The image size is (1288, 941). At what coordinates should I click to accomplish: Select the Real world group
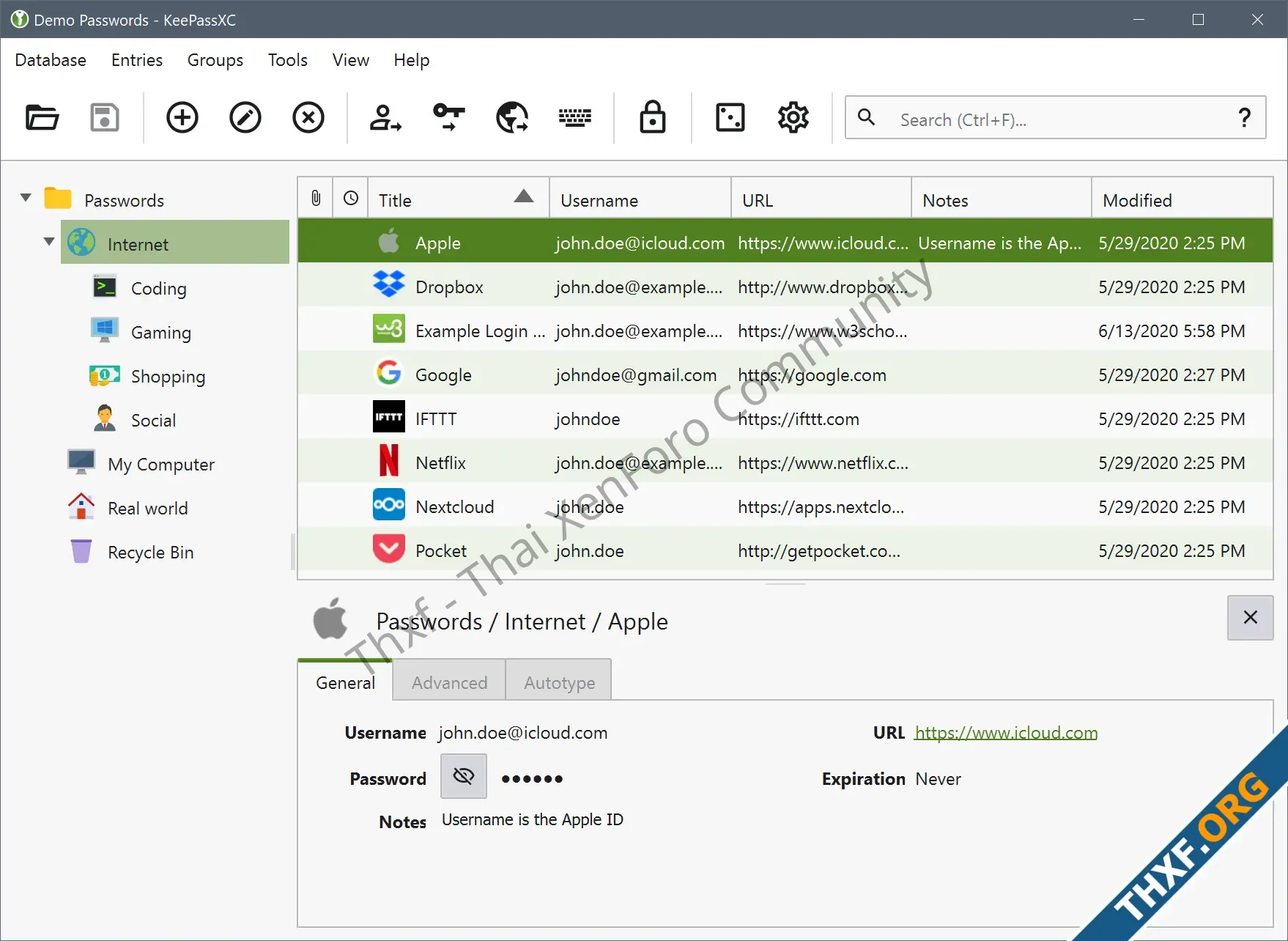click(147, 508)
